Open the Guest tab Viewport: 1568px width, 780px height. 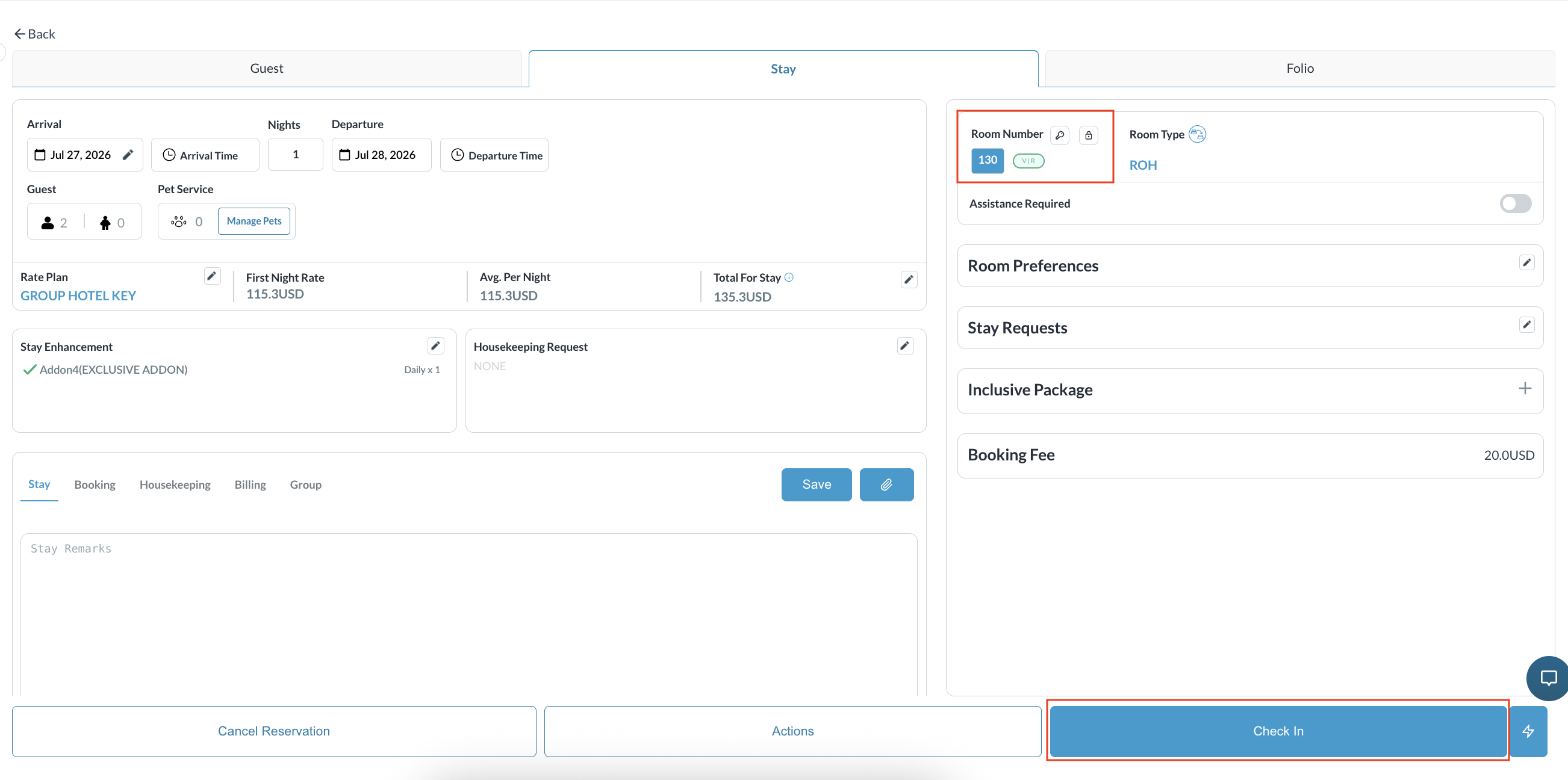[x=267, y=69]
